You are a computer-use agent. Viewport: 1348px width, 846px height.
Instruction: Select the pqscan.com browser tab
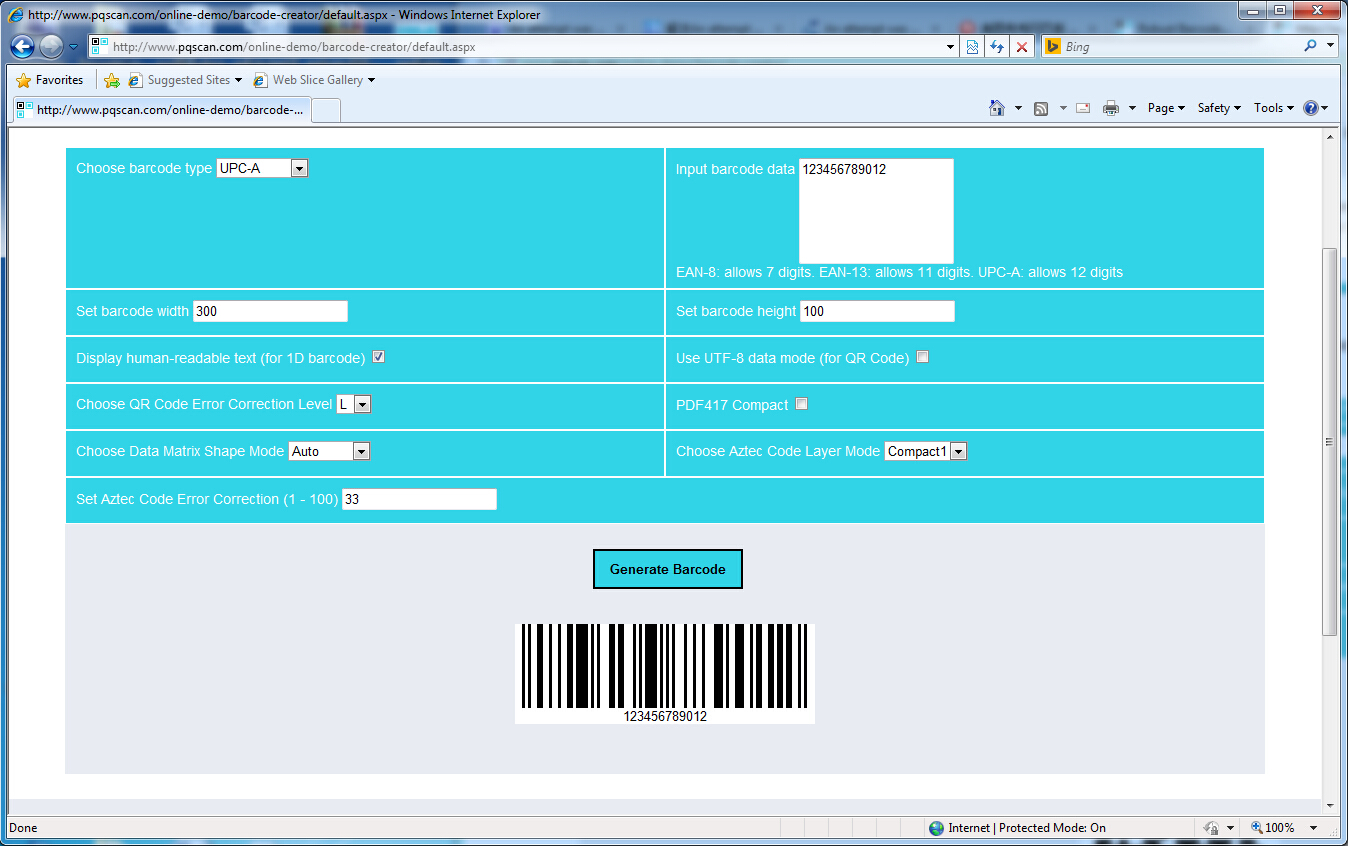pos(160,110)
